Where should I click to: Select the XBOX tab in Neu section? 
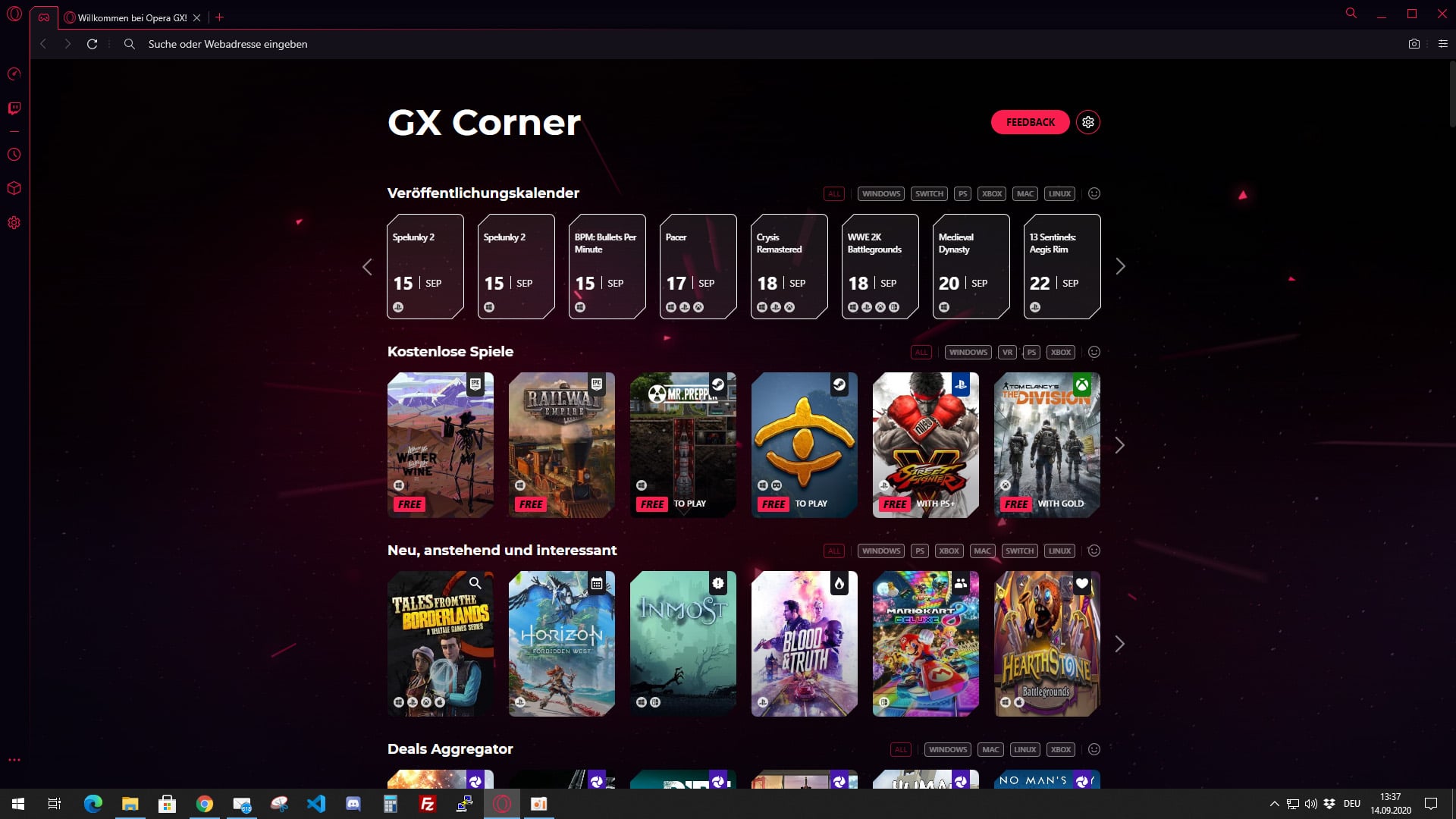point(947,551)
